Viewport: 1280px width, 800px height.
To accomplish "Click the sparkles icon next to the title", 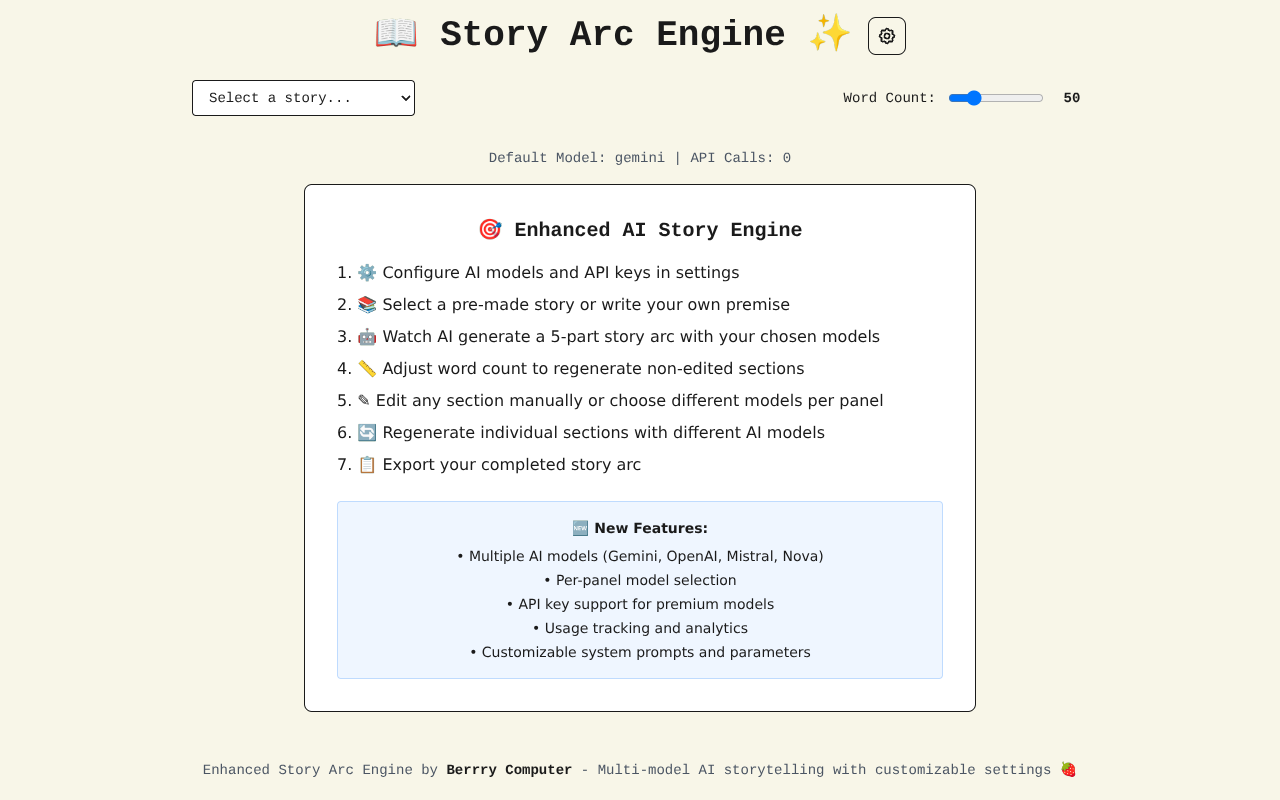I will coord(828,34).
